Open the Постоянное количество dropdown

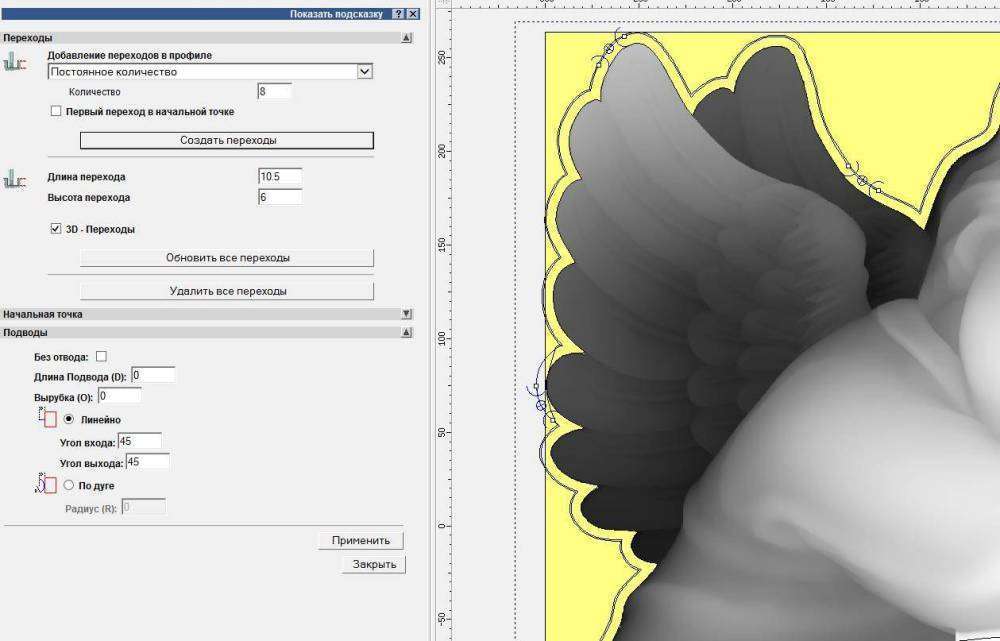pos(364,72)
